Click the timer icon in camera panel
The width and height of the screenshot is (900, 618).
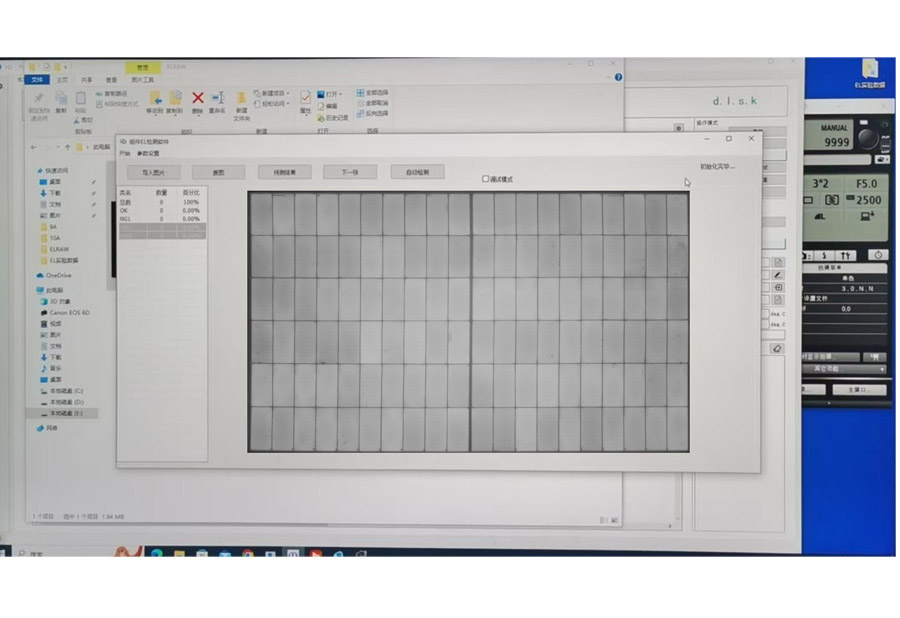[x=877, y=255]
